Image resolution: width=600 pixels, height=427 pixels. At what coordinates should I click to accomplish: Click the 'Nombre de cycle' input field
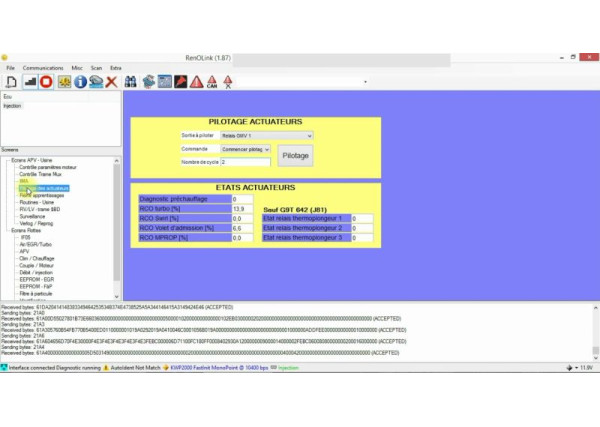pyautogui.click(x=244, y=161)
